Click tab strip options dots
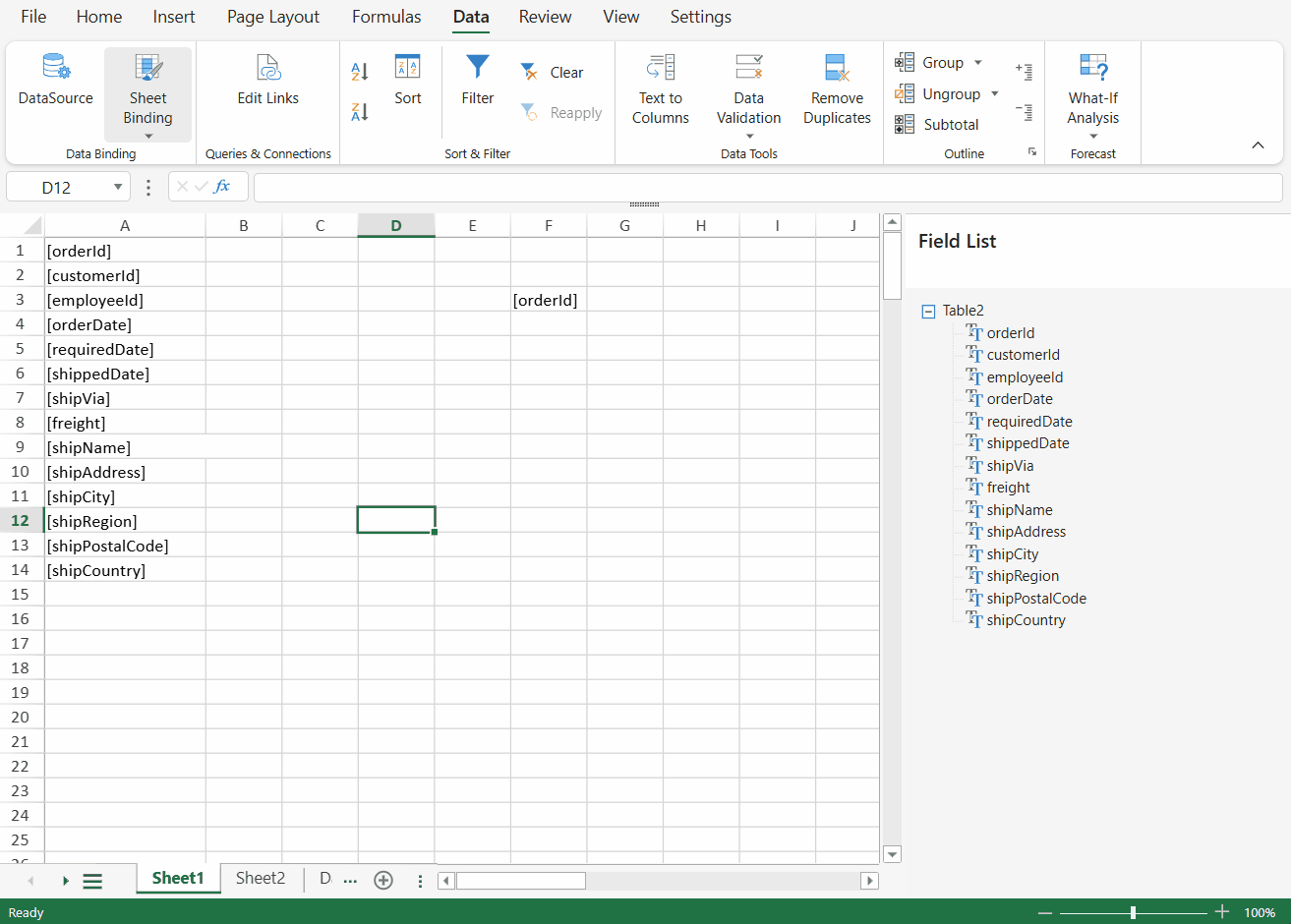Image resolution: width=1291 pixels, height=924 pixels. [420, 881]
